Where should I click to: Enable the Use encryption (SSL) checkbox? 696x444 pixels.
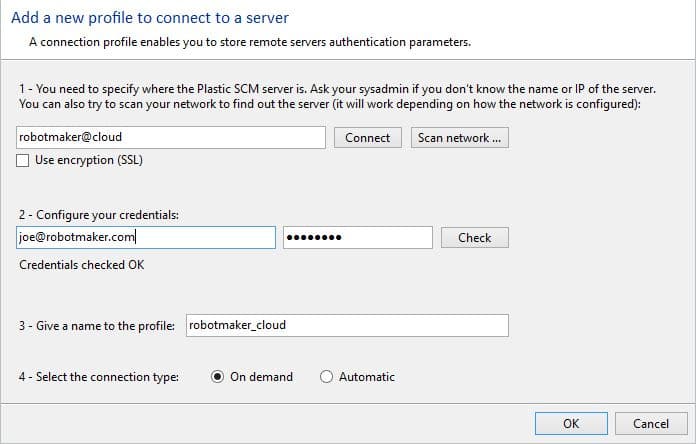(x=24, y=161)
